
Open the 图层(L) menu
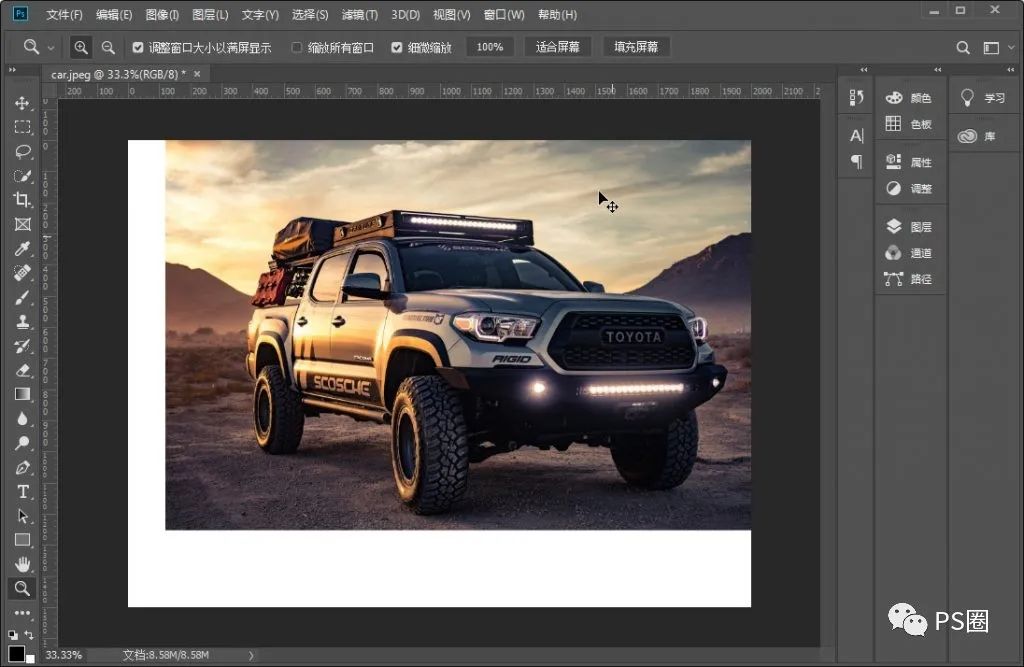click(x=210, y=14)
